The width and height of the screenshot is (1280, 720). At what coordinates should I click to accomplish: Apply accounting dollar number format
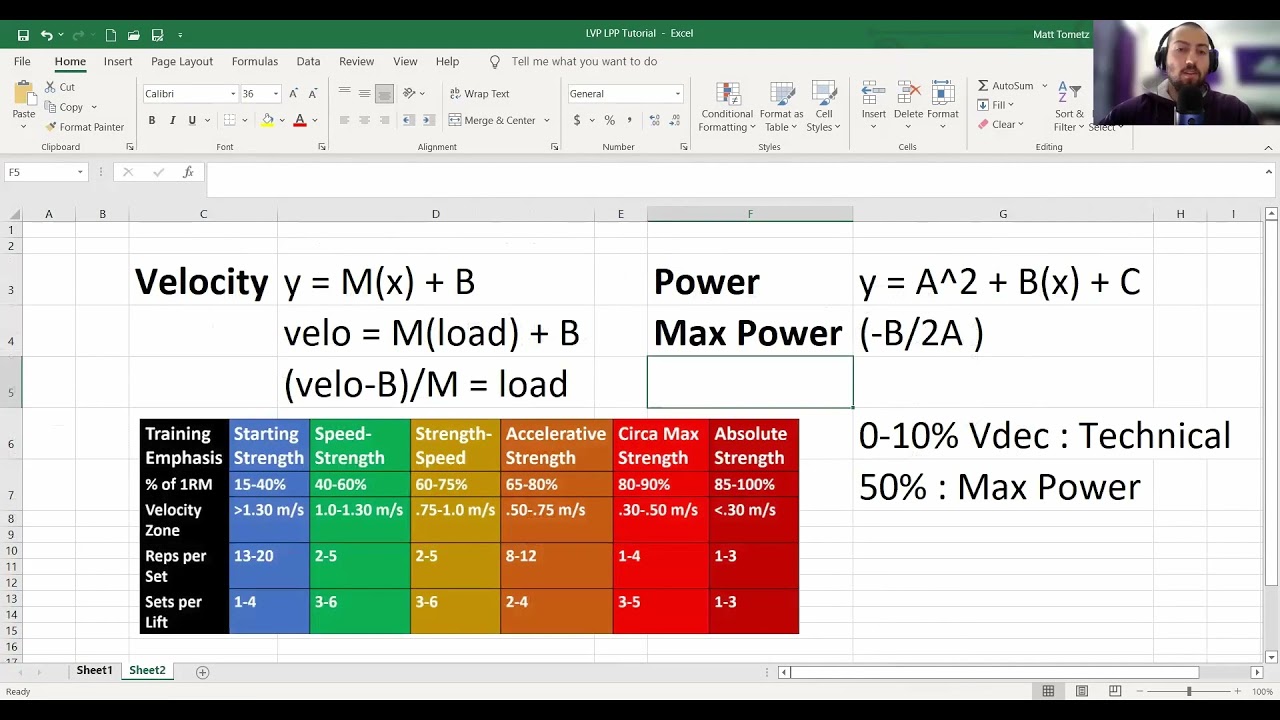(x=577, y=120)
